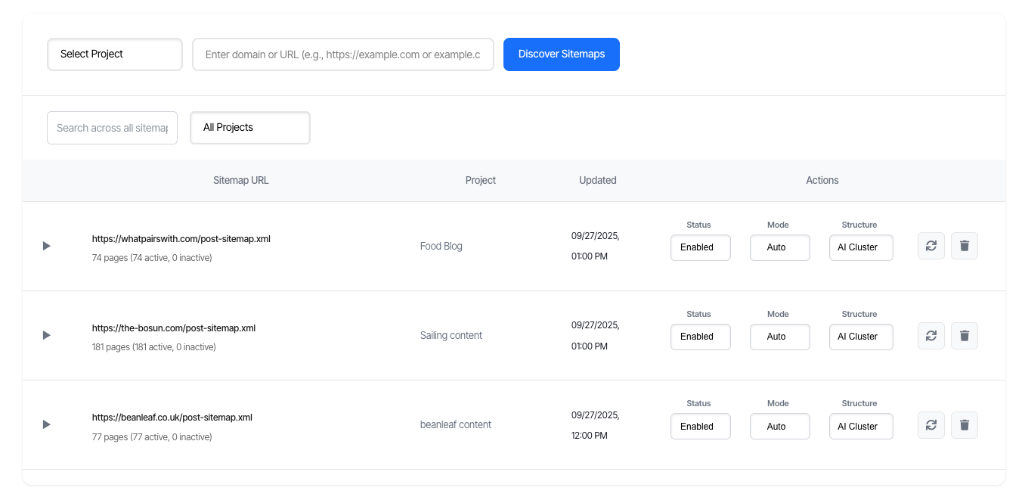This screenshot has width=1025, height=500.
Task: Open Structure dropdown for beanleaf content sitemap
Action: coord(861,427)
